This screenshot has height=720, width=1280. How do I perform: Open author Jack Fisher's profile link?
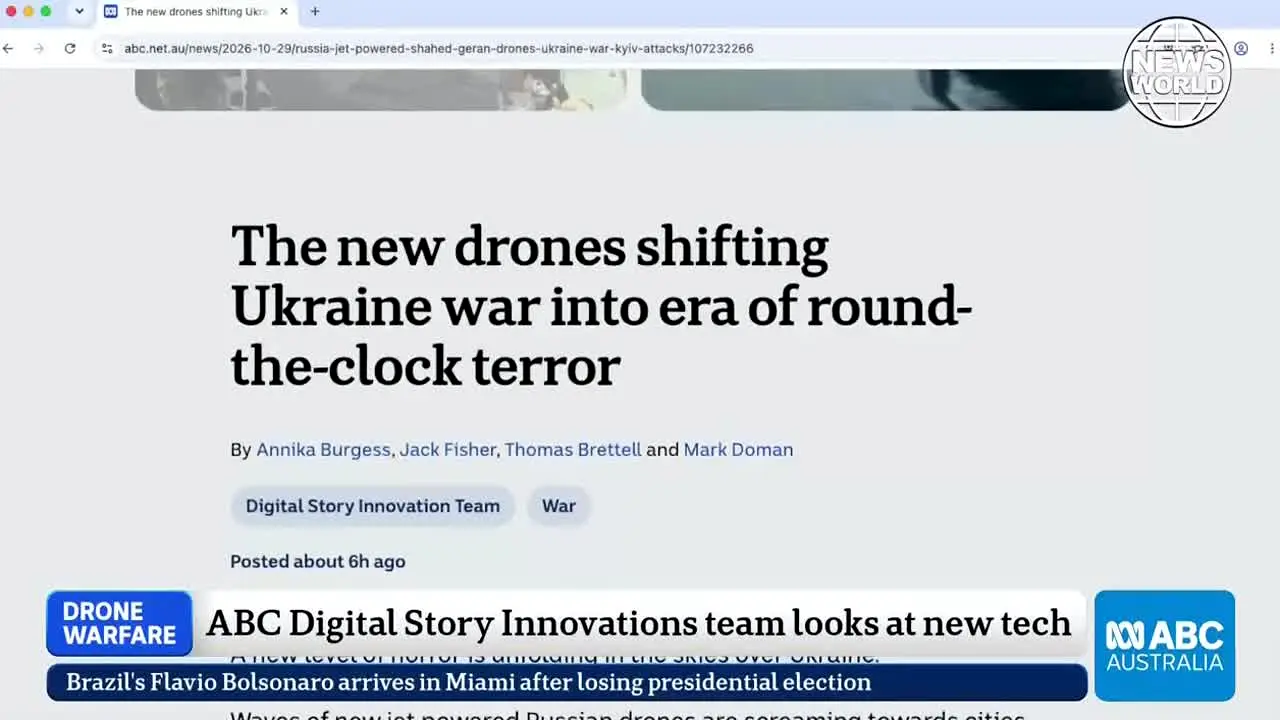[447, 450]
